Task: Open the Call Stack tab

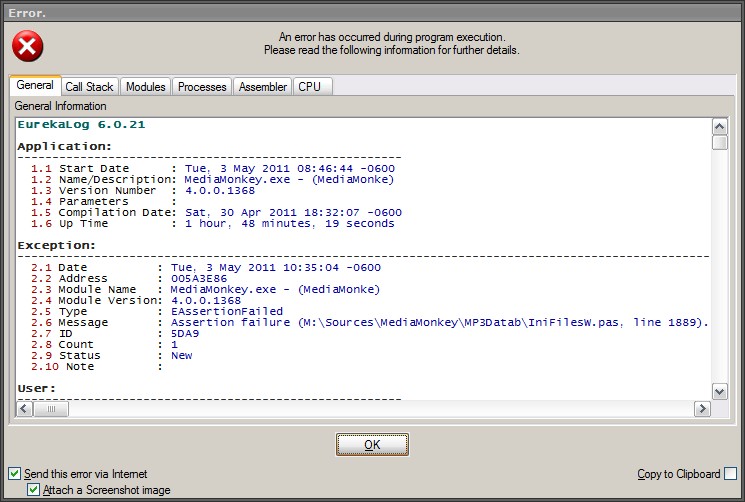Action: point(89,87)
